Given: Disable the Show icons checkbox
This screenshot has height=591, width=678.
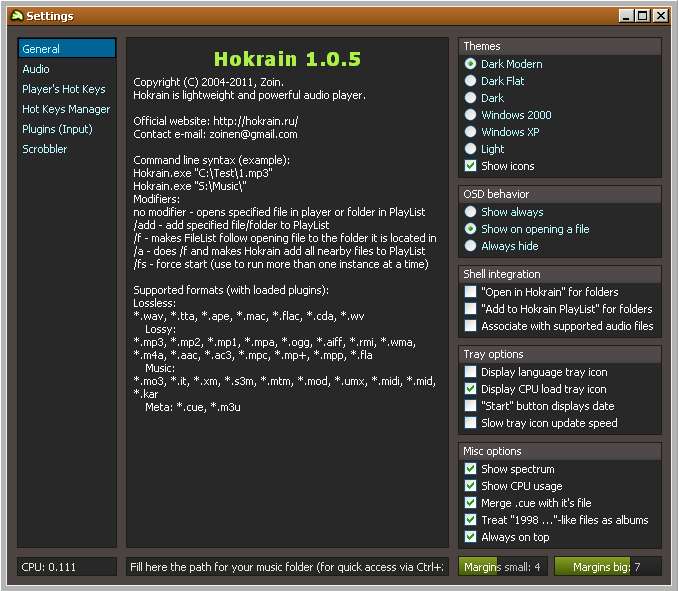Looking at the screenshot, I should pos(471,166).
